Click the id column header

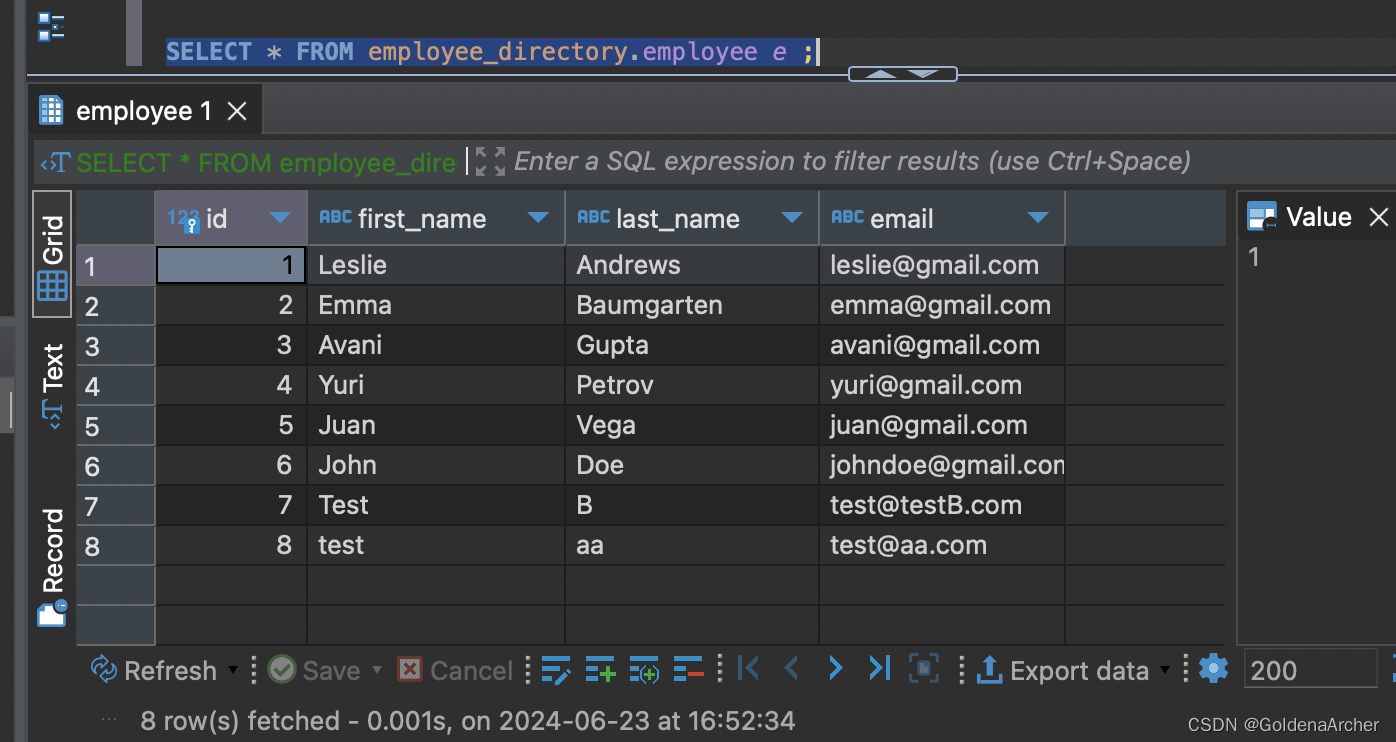tap(231, 218)
